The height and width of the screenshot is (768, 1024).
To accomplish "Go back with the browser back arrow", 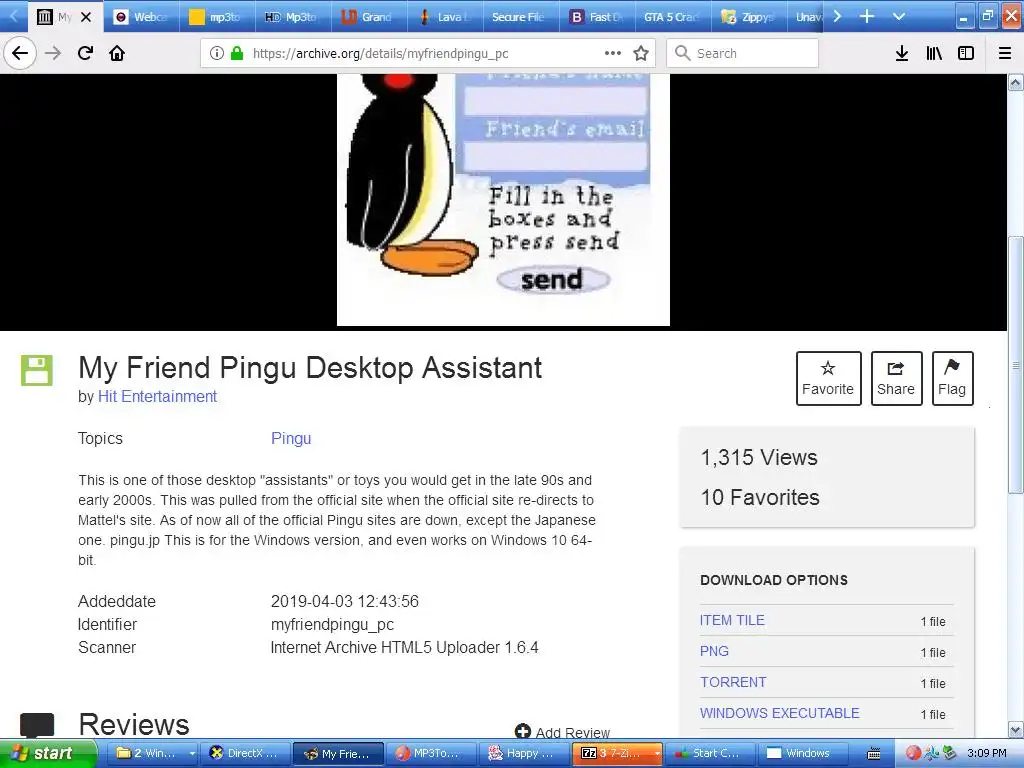I will point(20,53).
